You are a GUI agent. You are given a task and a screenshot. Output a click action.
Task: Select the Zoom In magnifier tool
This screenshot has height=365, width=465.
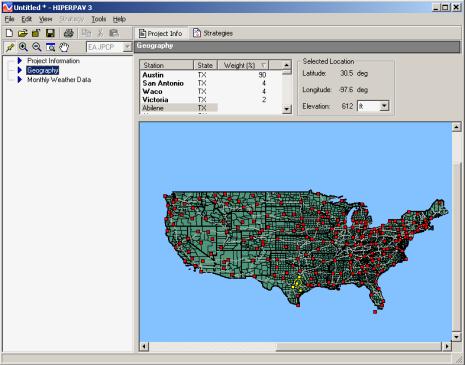[x=23, y=47]
